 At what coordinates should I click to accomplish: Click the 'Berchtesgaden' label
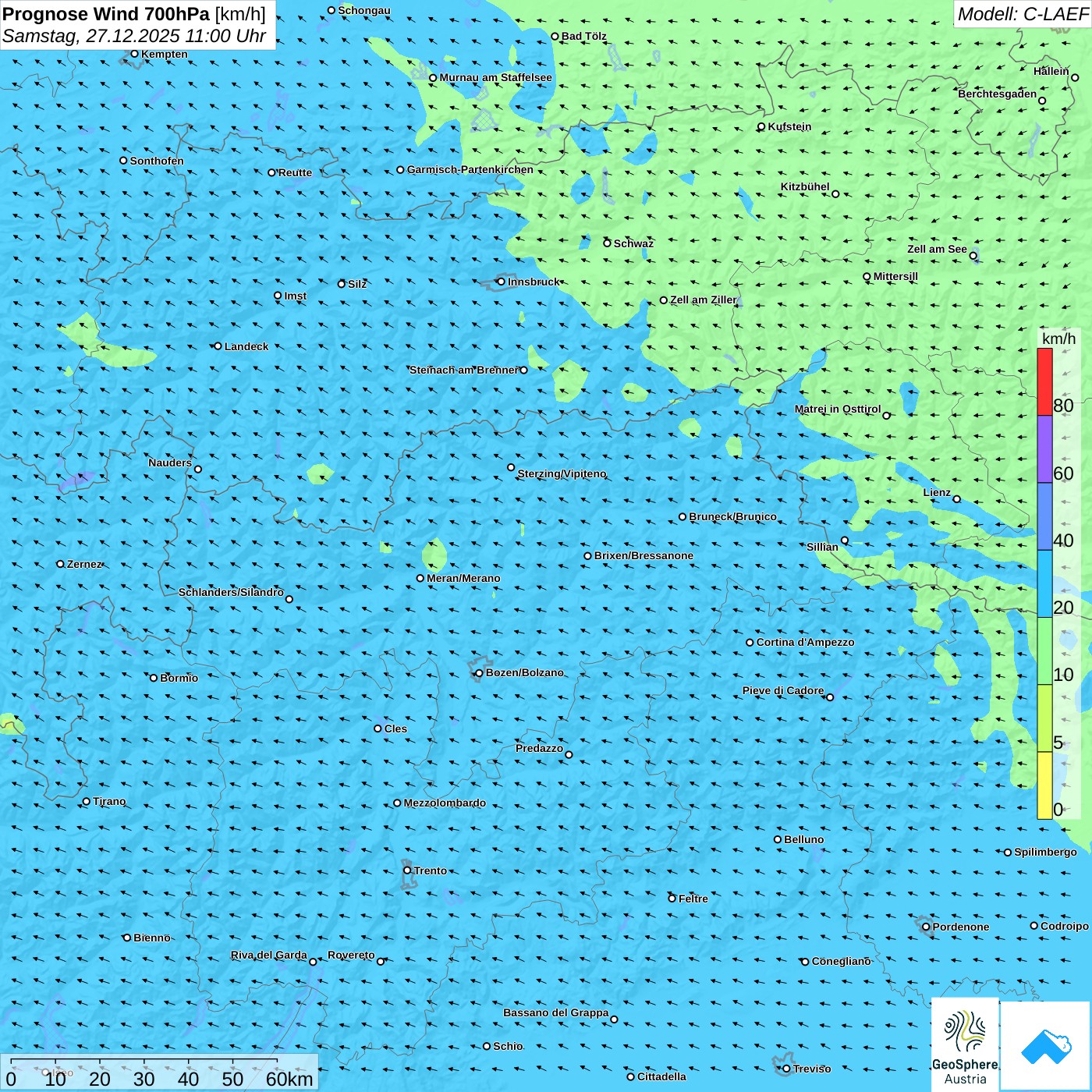998,94
